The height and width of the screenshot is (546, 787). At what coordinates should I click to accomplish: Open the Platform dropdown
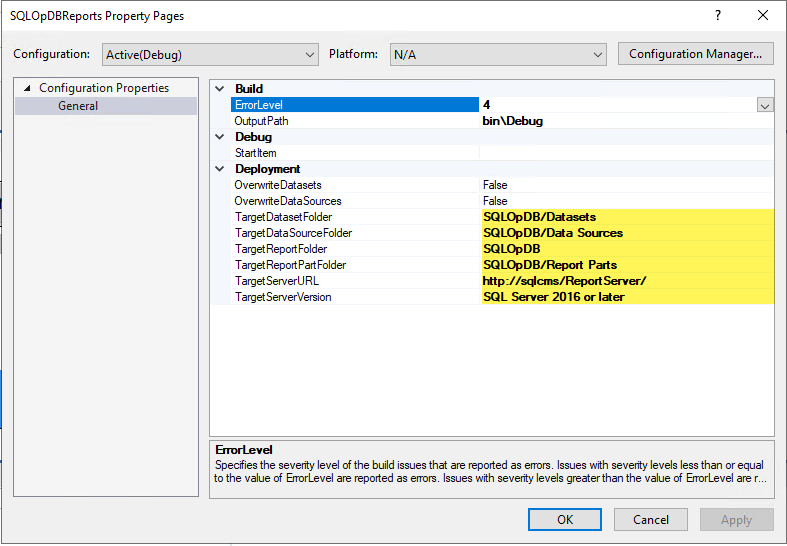click(x=497, y=54)
